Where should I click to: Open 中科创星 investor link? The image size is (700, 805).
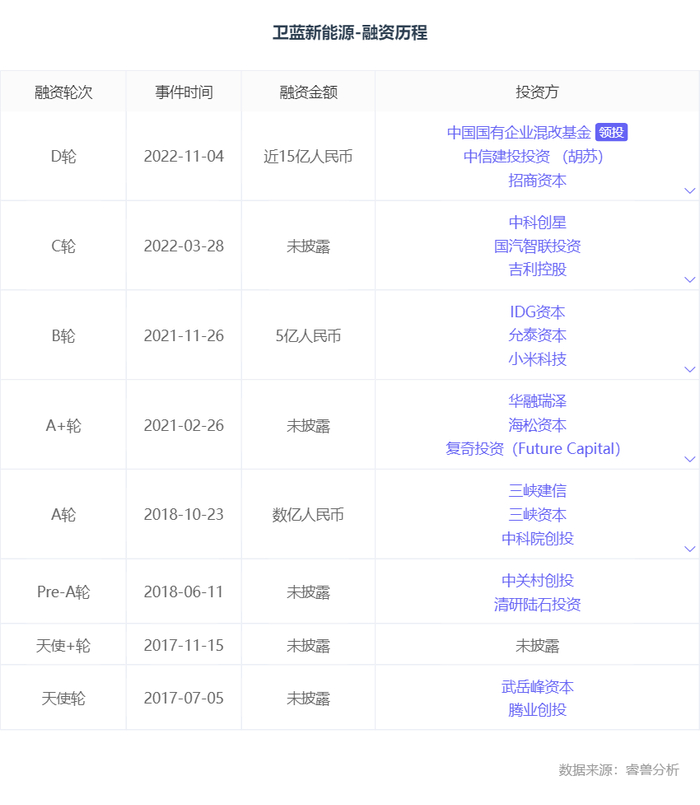point(537,222)
